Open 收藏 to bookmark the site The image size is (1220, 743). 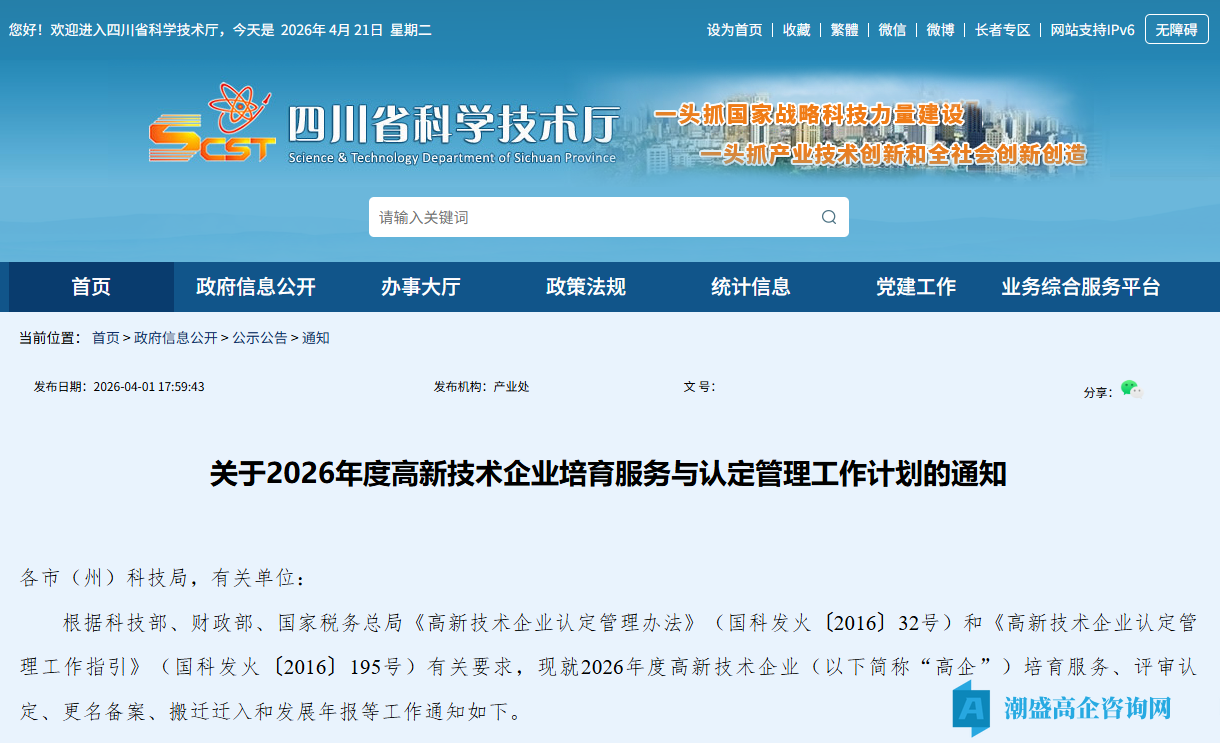point(796,29)
